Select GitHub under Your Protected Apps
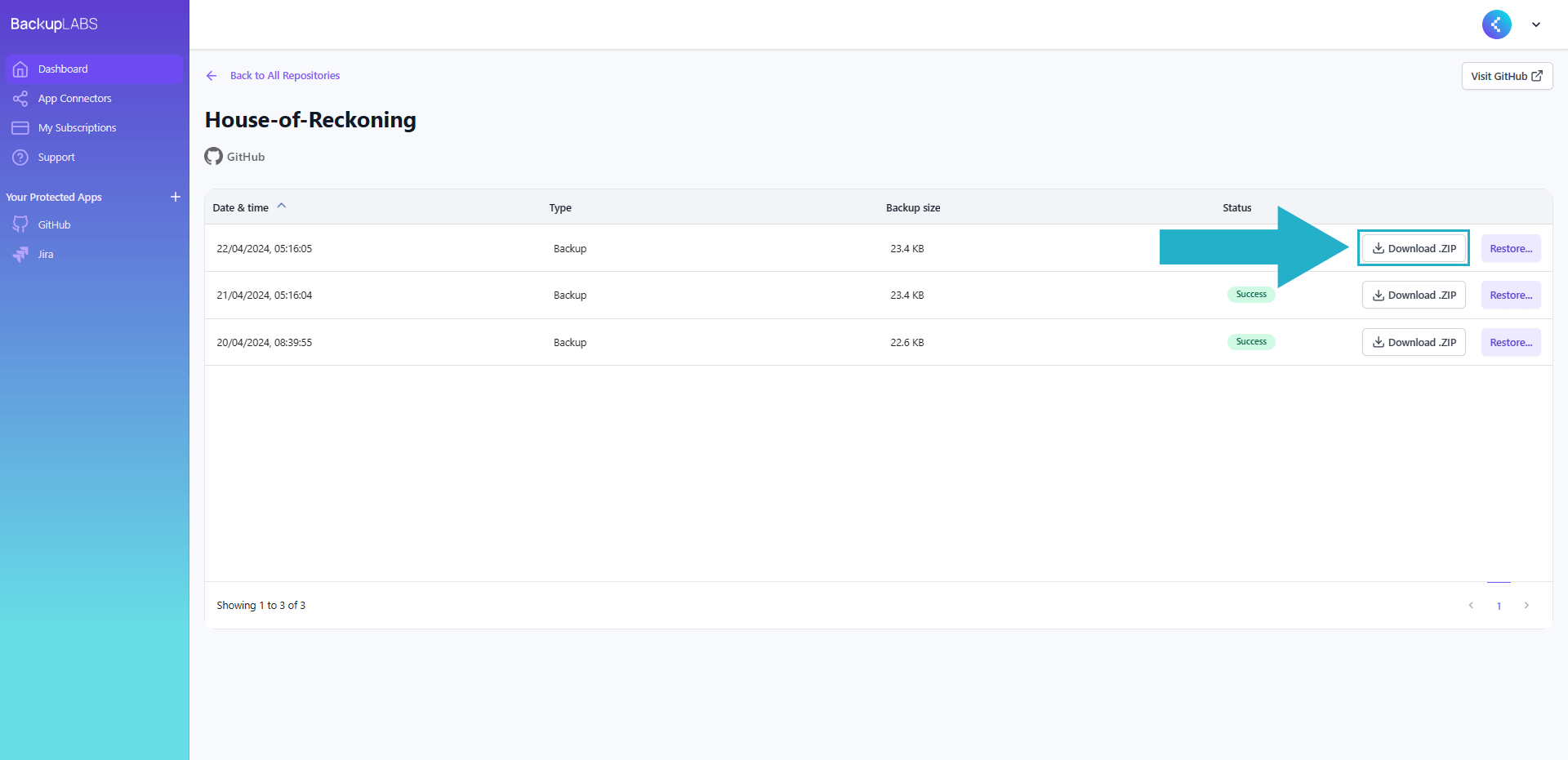The image size is (1568, 760). 54,225
